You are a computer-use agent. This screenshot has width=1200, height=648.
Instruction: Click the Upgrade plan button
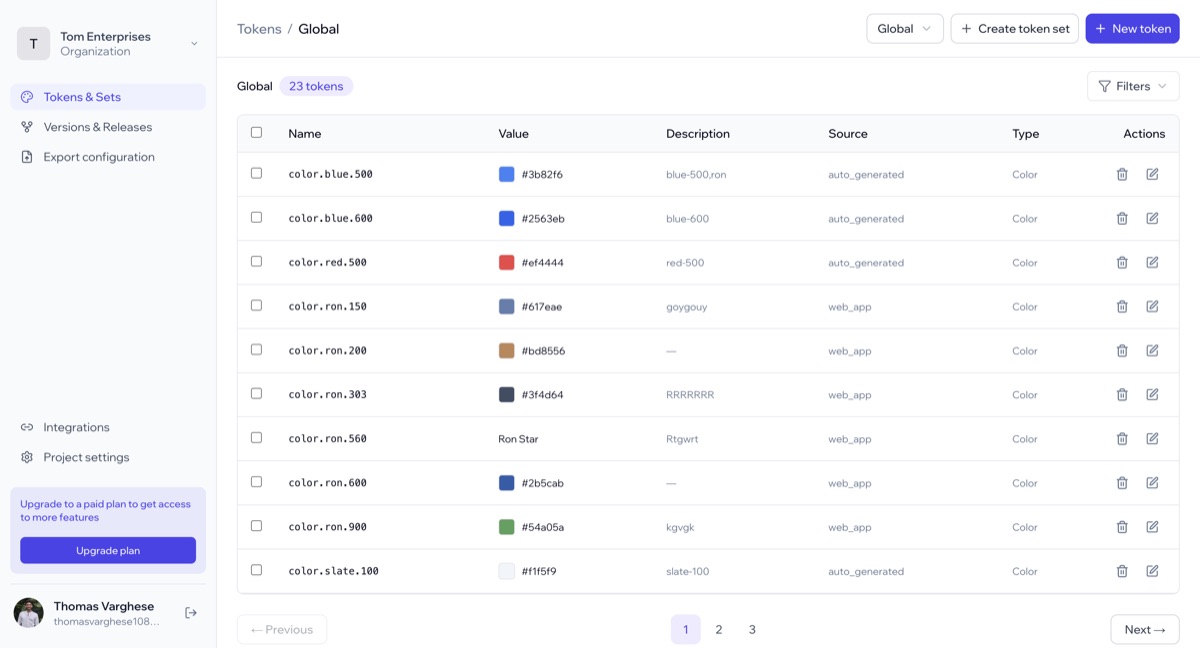[108, 550]
